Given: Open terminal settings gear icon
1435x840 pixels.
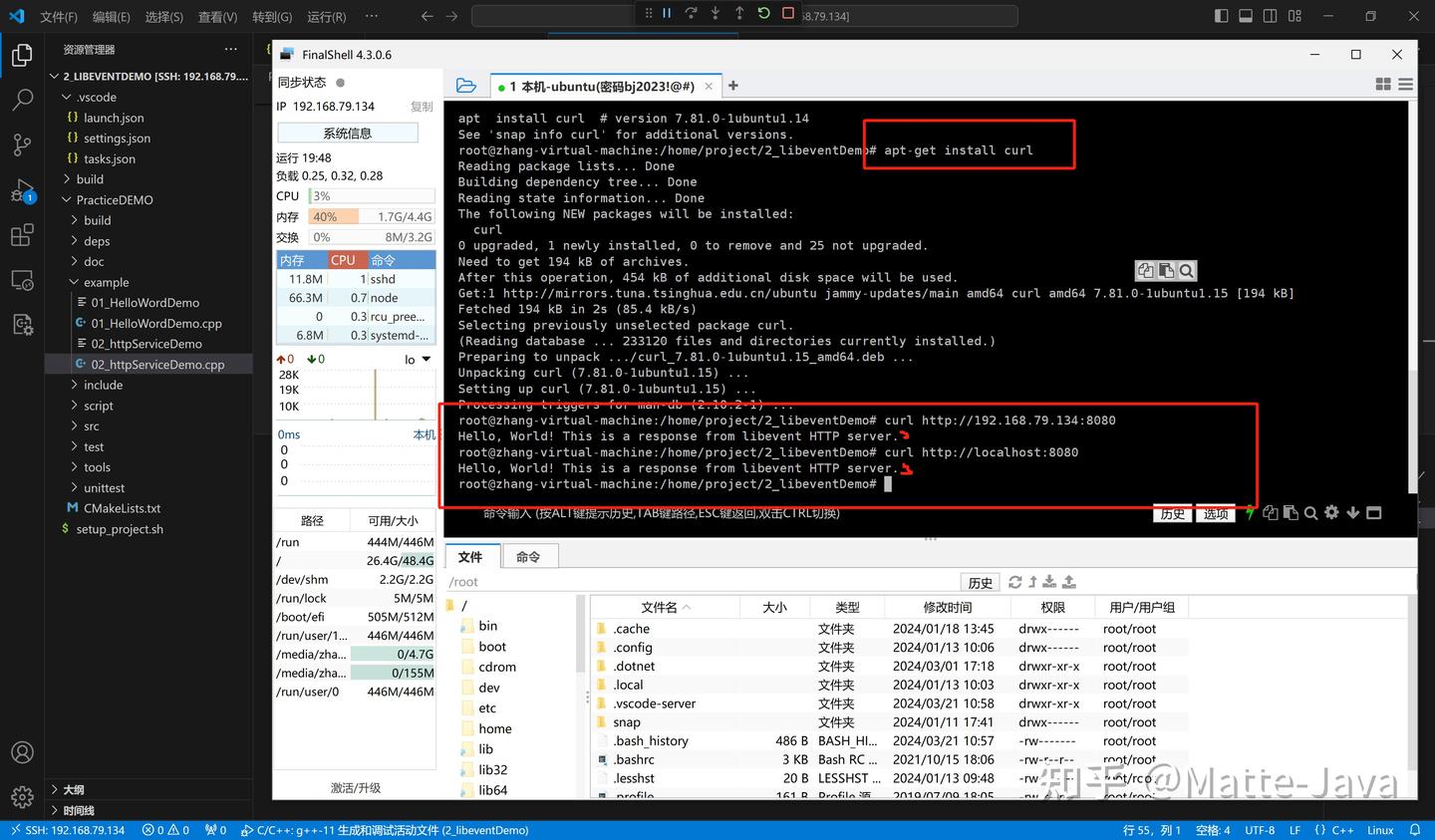Looking at the screenshot, I should click(x=1331, y=513).
